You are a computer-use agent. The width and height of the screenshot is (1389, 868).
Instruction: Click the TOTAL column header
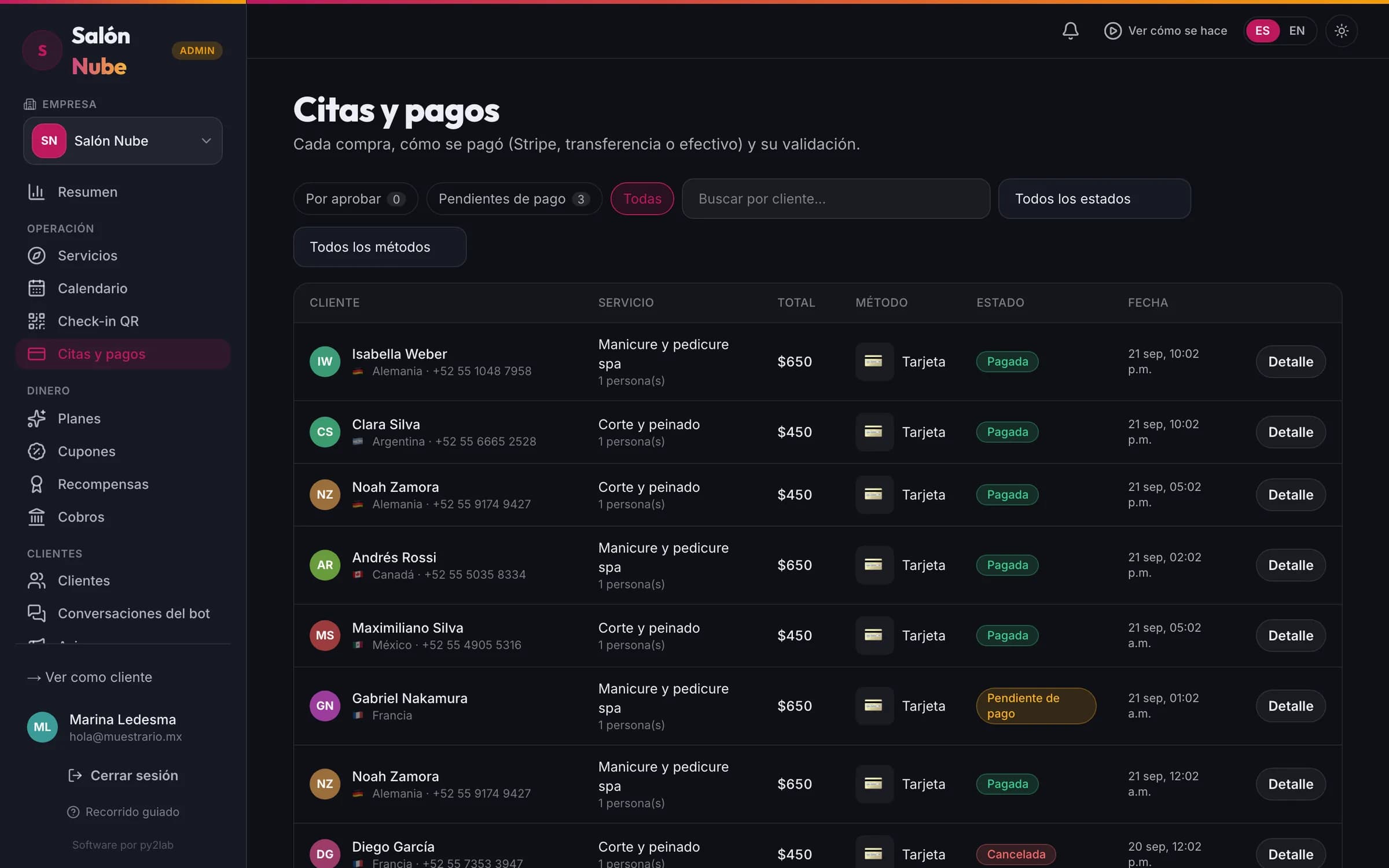tap(796, 303)
